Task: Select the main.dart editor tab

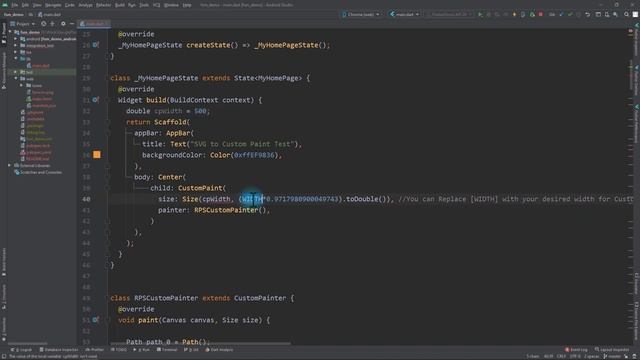Action: pyautogui.click(x=94, y=24)
